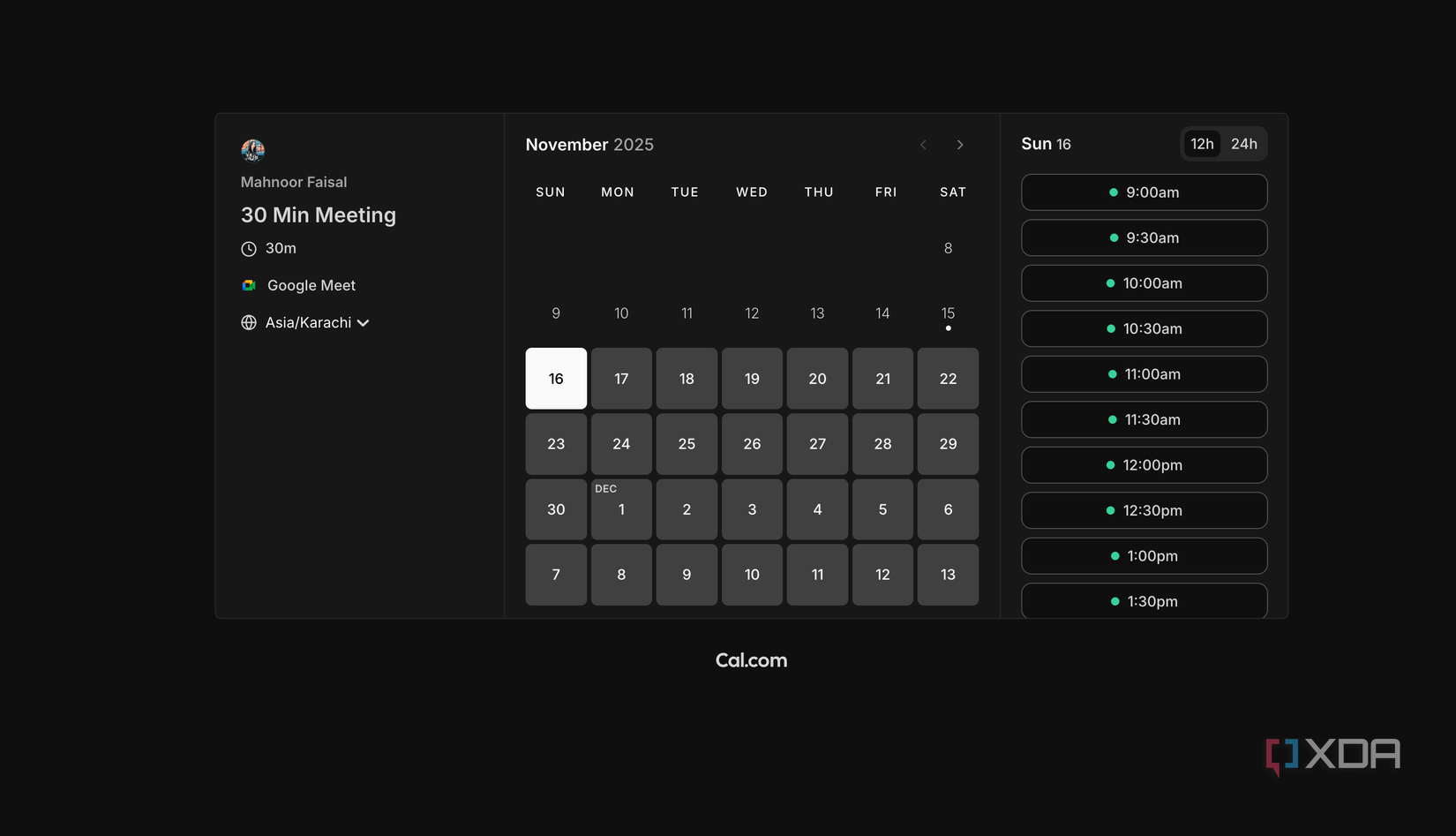Expand the timezone selector chevron
This screenshot has height=836, width=1456.
coord(364,322)
